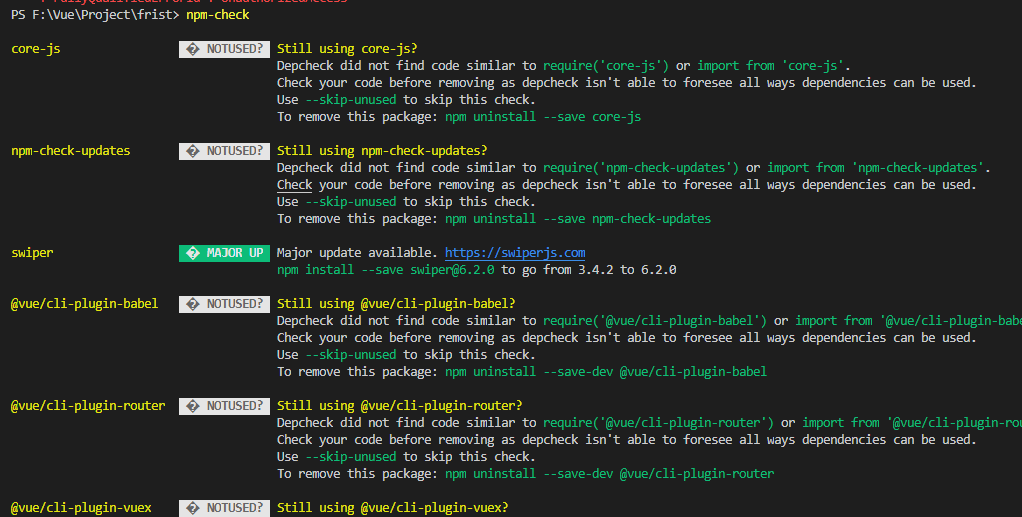Screen dimensions: 1022x517
Task: Select the @vue/cli-plugin-babel package name
Action: click(84, 304)
